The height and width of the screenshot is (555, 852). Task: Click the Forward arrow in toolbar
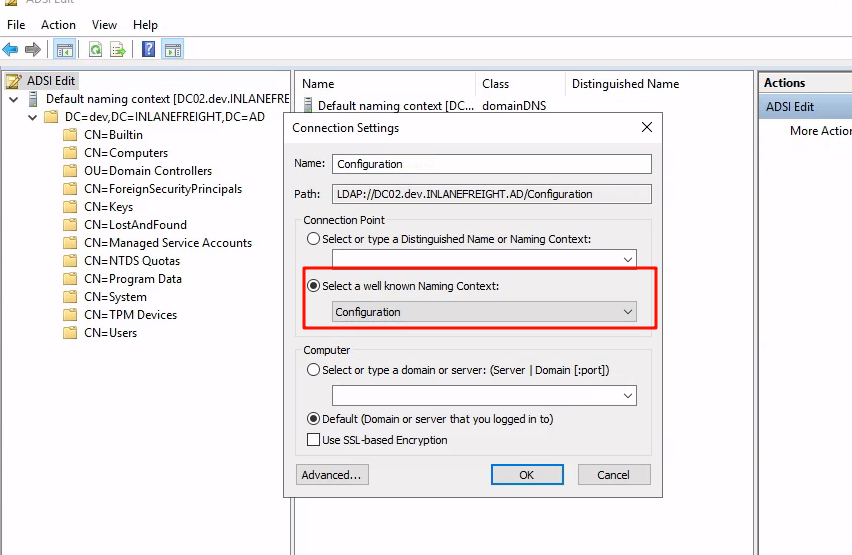(x=33, y=49)
